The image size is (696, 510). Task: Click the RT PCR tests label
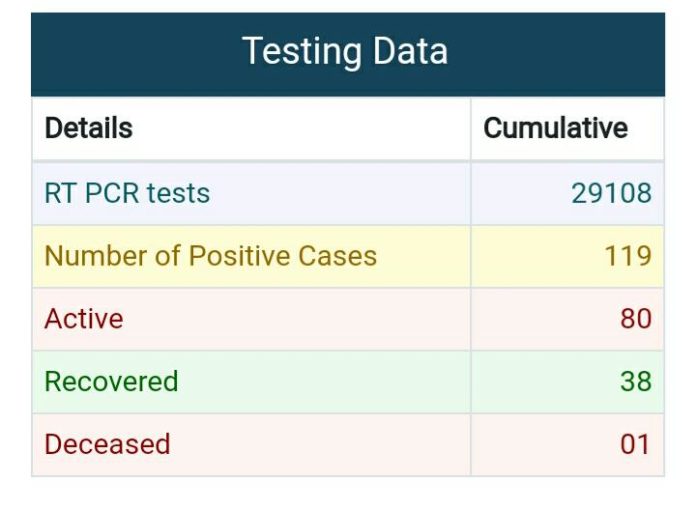coord(127,193)
